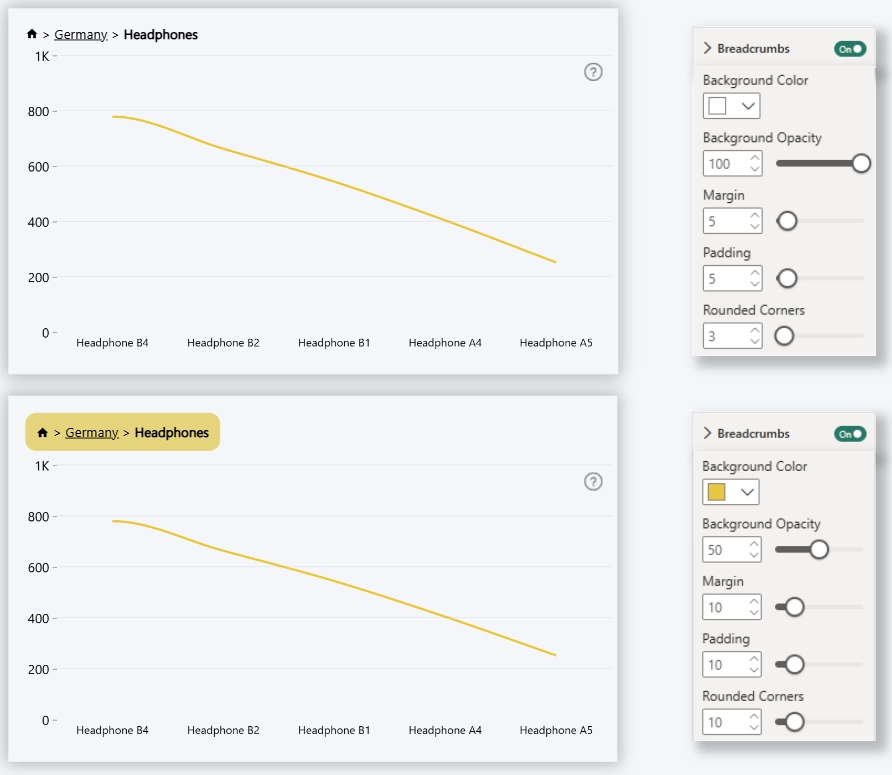Screen dimensions: 892x775
Task: Turn off Breadcrumbs toggle in upper panel
Action: (x=850, y=49)
